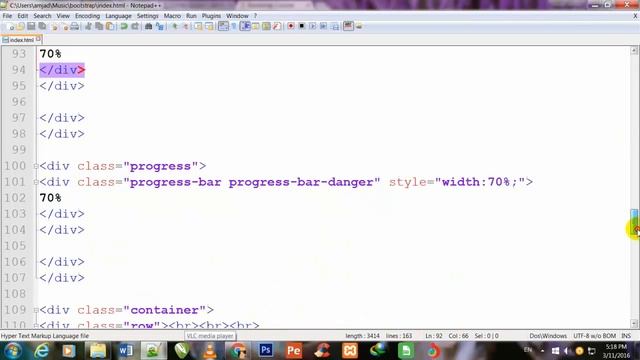Screen dimensions: 640x360
Task: Open the Language menu
Action: point(118,16)
